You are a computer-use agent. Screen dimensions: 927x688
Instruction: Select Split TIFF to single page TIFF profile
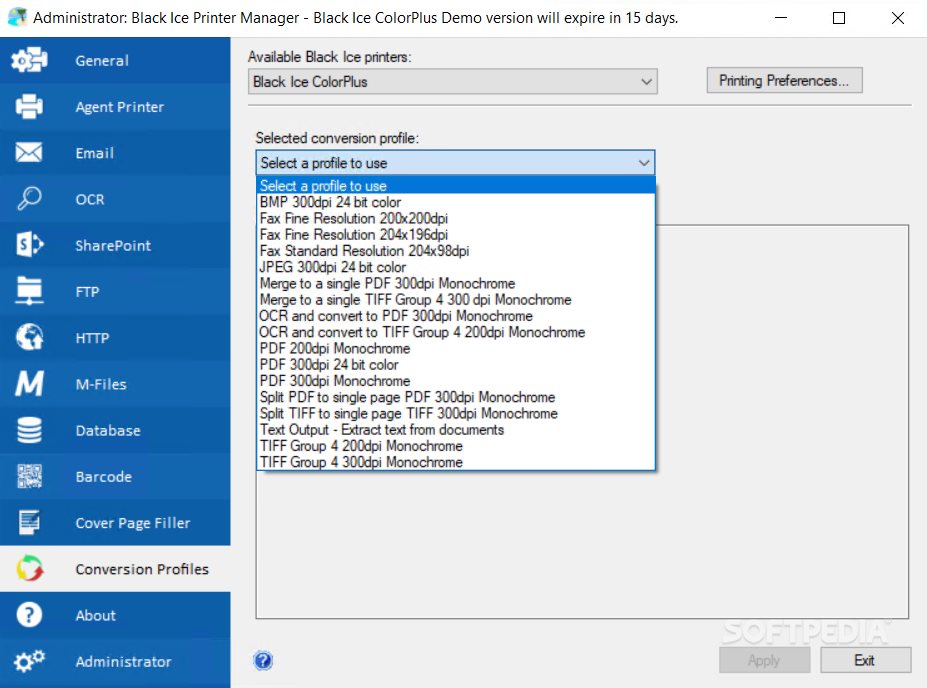coord(456,413)
